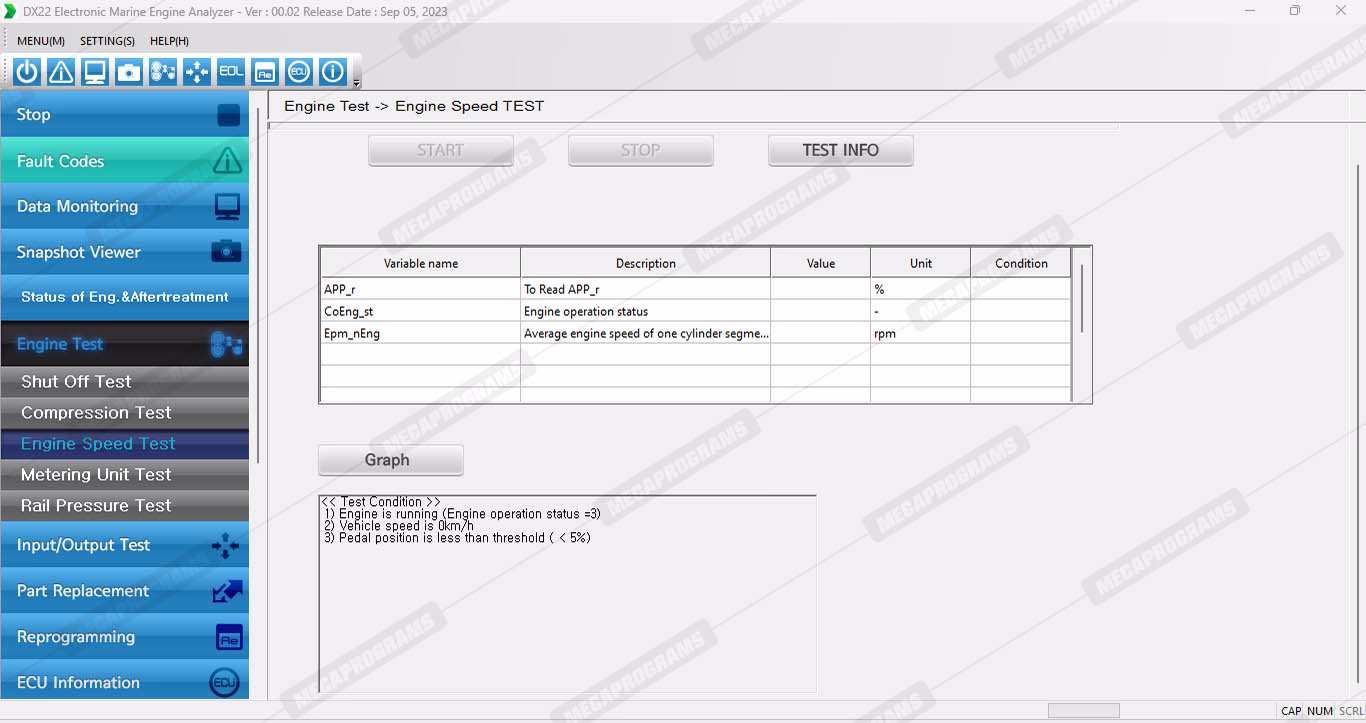The width and height of the screenshot is (1366, 723).
Task: Select the input/output arrows toolbar icon
Action: tap(197, 72)
